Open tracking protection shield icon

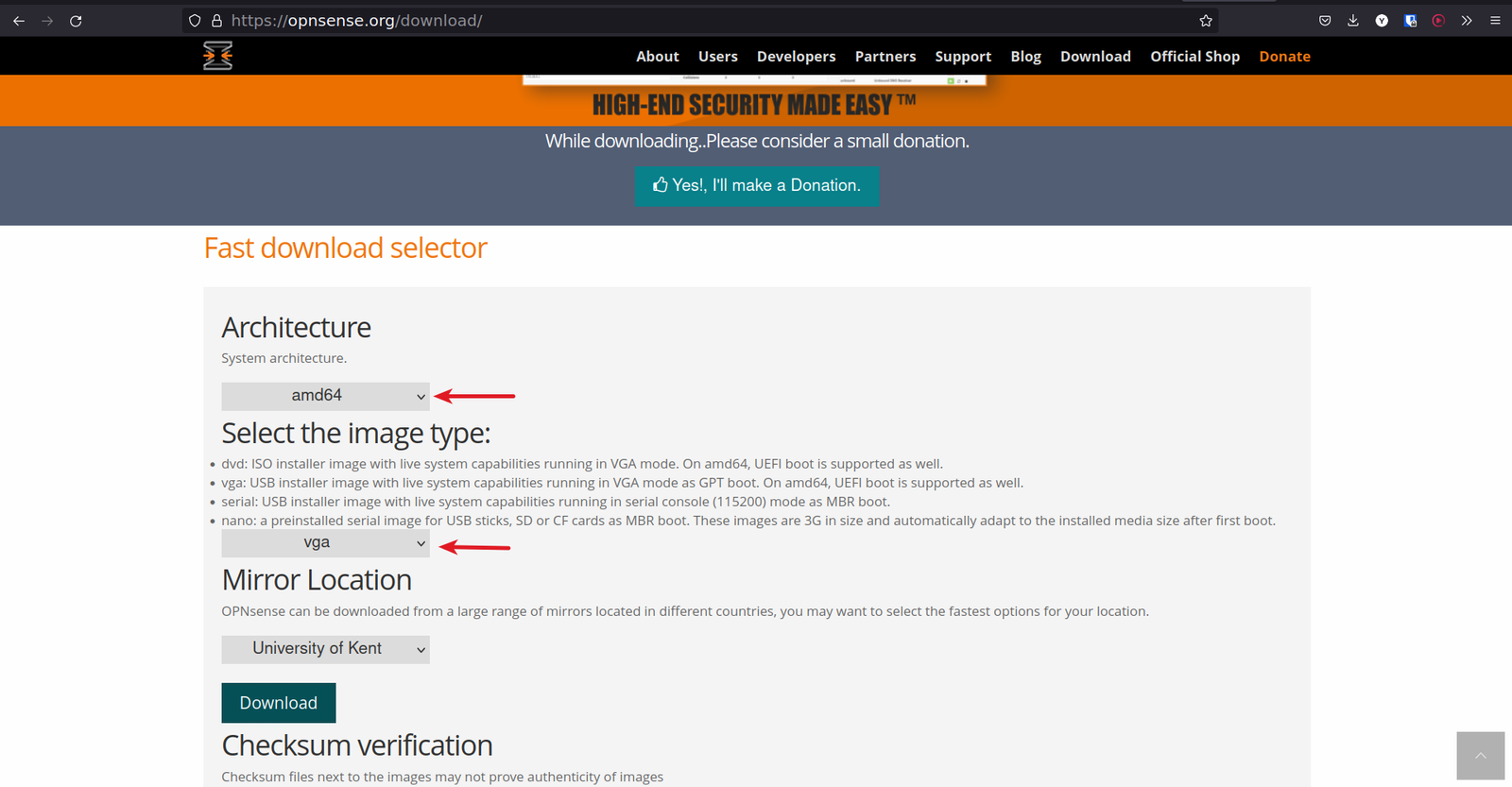point(195,21)
